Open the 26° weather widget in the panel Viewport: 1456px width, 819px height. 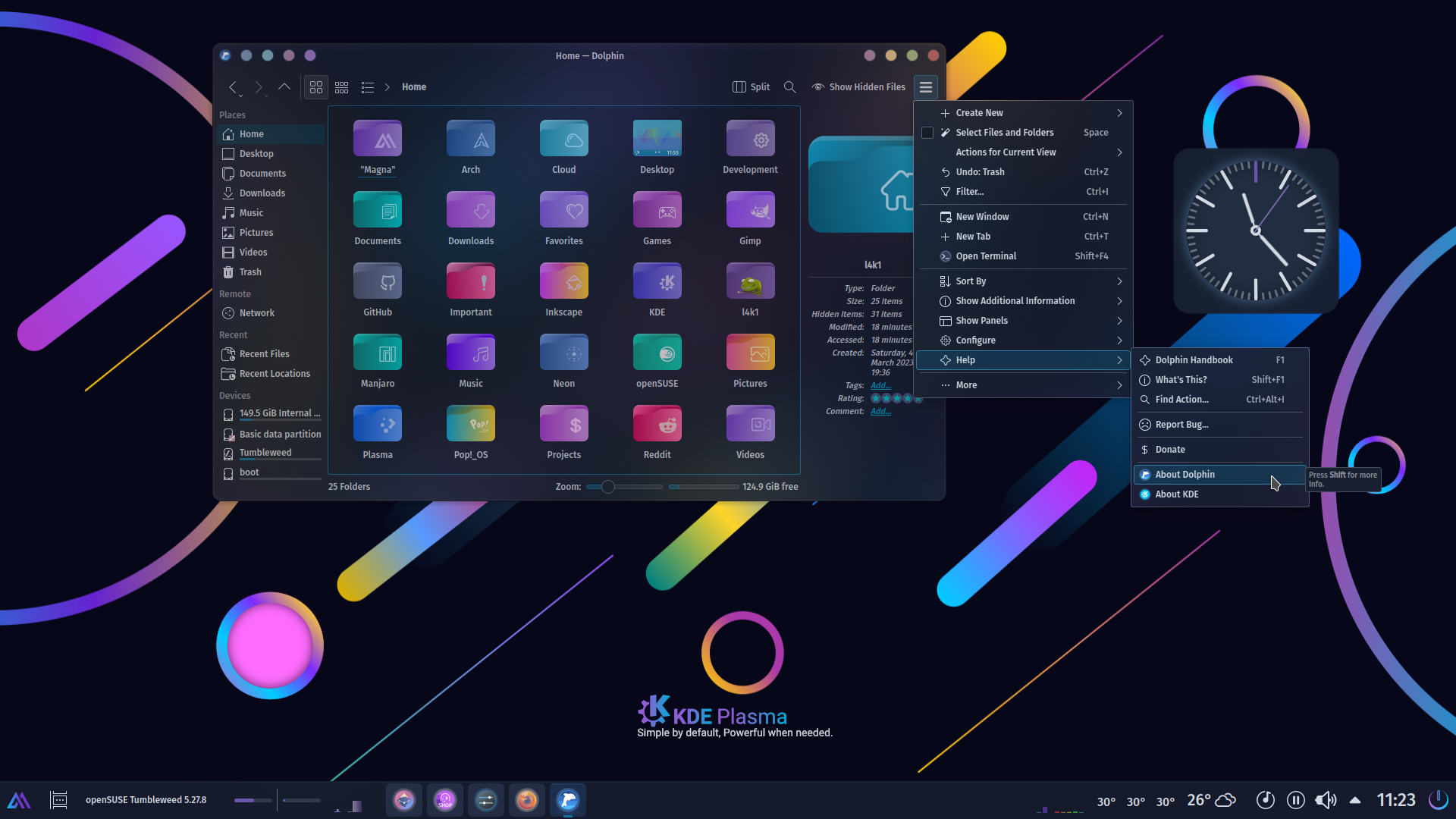tap(1211, 800)
